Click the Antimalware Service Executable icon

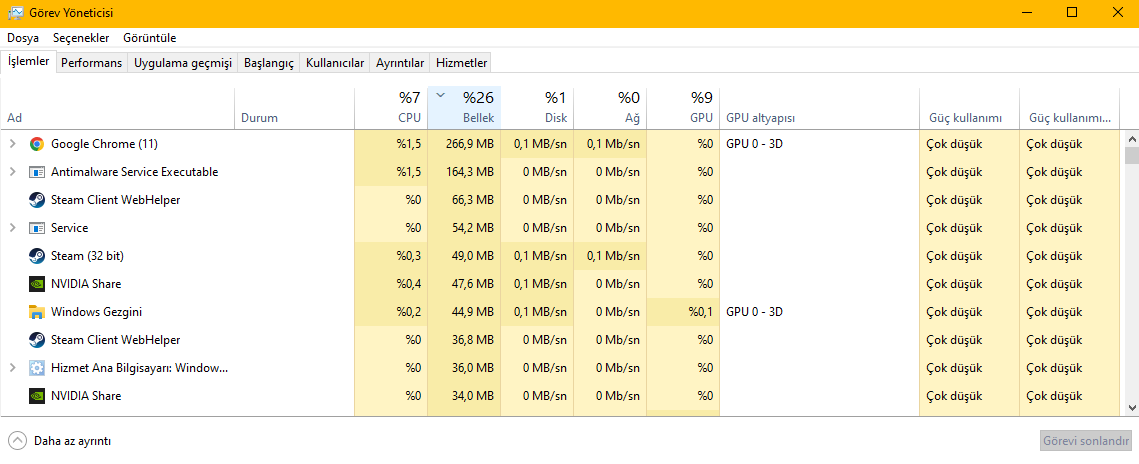pyautogui.click(x=37, y=172)
